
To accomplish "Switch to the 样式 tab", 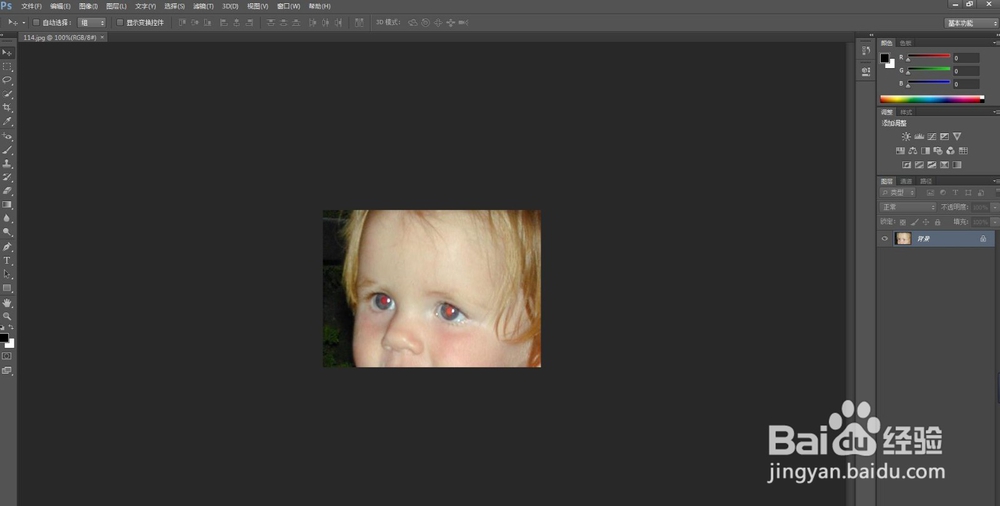I will coord(906,112).
